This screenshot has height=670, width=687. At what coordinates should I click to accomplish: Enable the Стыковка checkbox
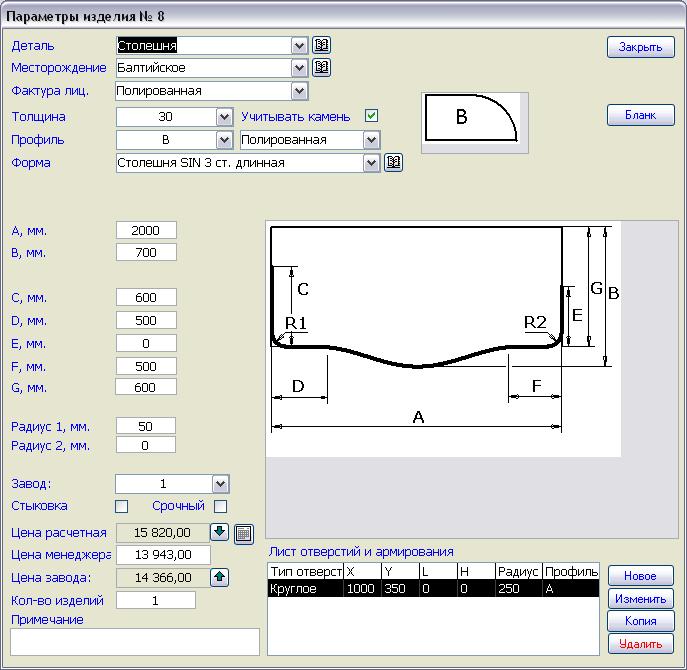(x=121, y=506)
